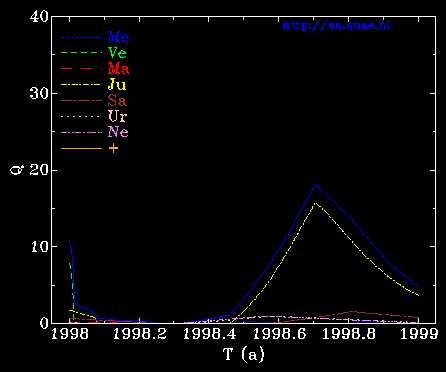The height and width of the screenshot is (372, 446).
Task: Click the y-axis value 30
Action: tap(39, 93)
